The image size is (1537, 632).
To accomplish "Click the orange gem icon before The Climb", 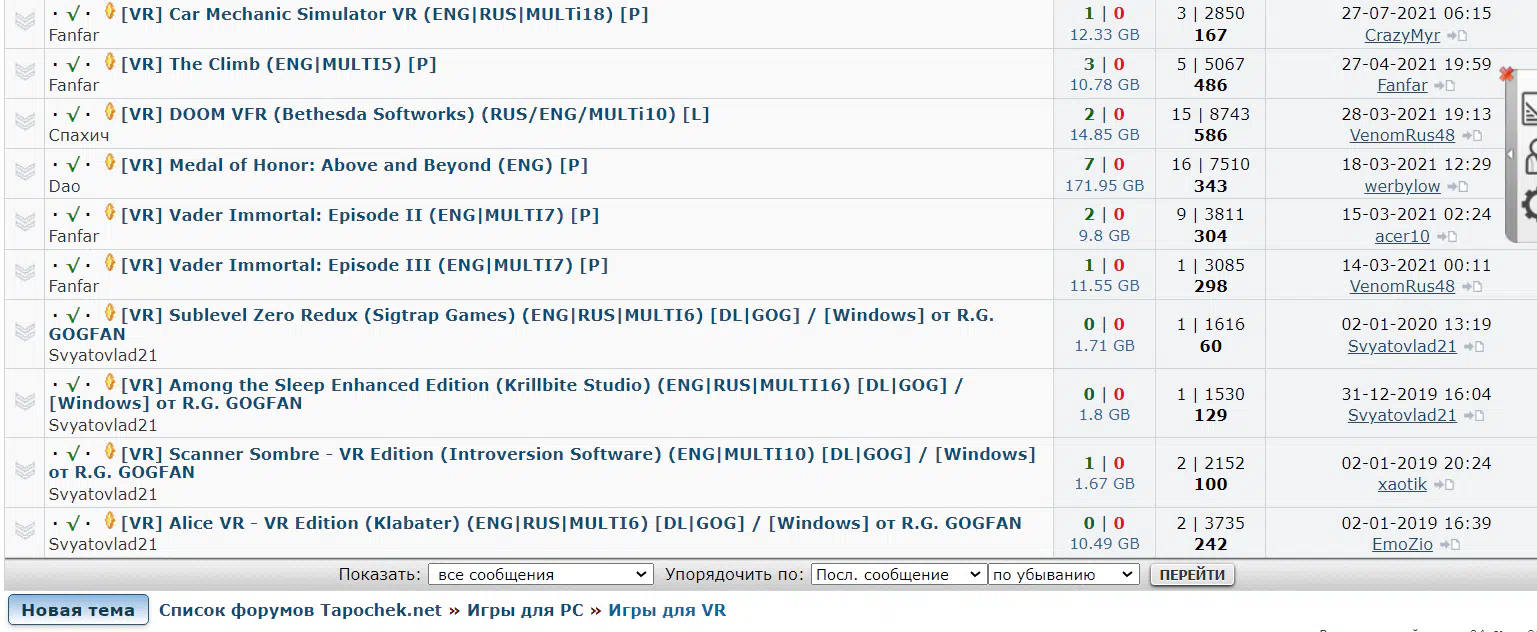I will [x=110, y=62].
